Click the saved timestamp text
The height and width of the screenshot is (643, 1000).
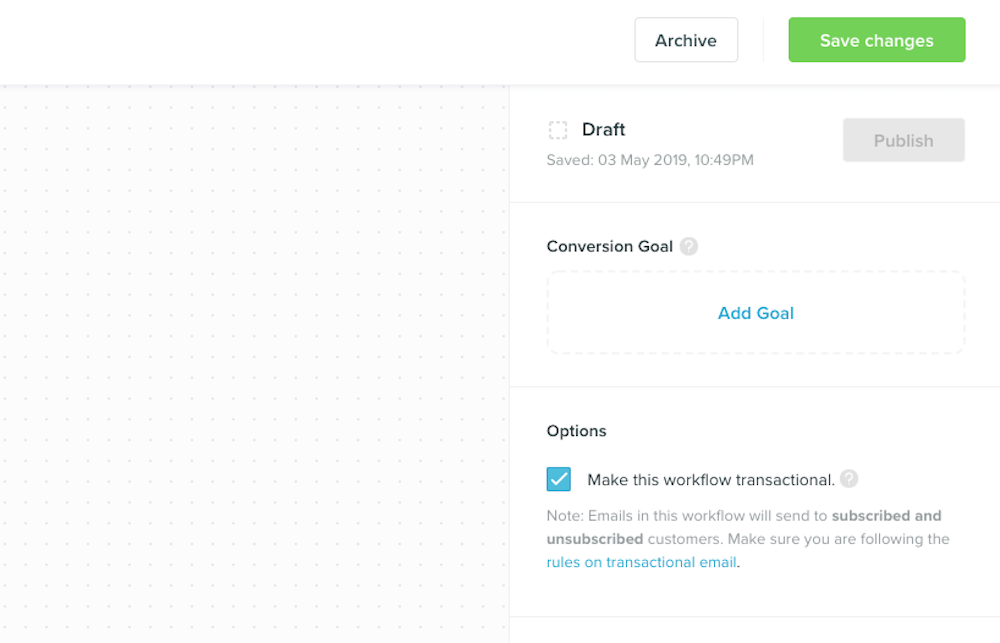tap(650, 160)
